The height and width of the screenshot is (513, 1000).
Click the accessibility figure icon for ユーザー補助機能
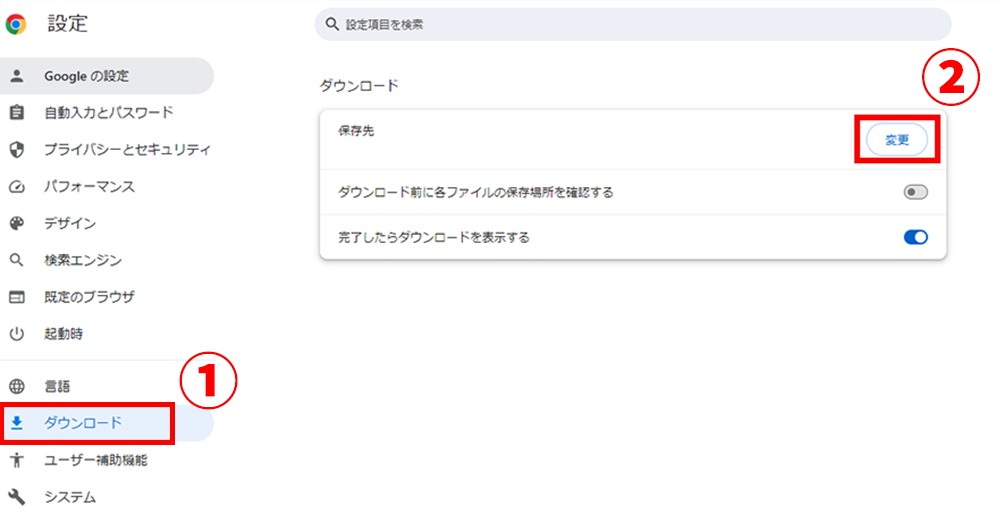pos(17,460)
